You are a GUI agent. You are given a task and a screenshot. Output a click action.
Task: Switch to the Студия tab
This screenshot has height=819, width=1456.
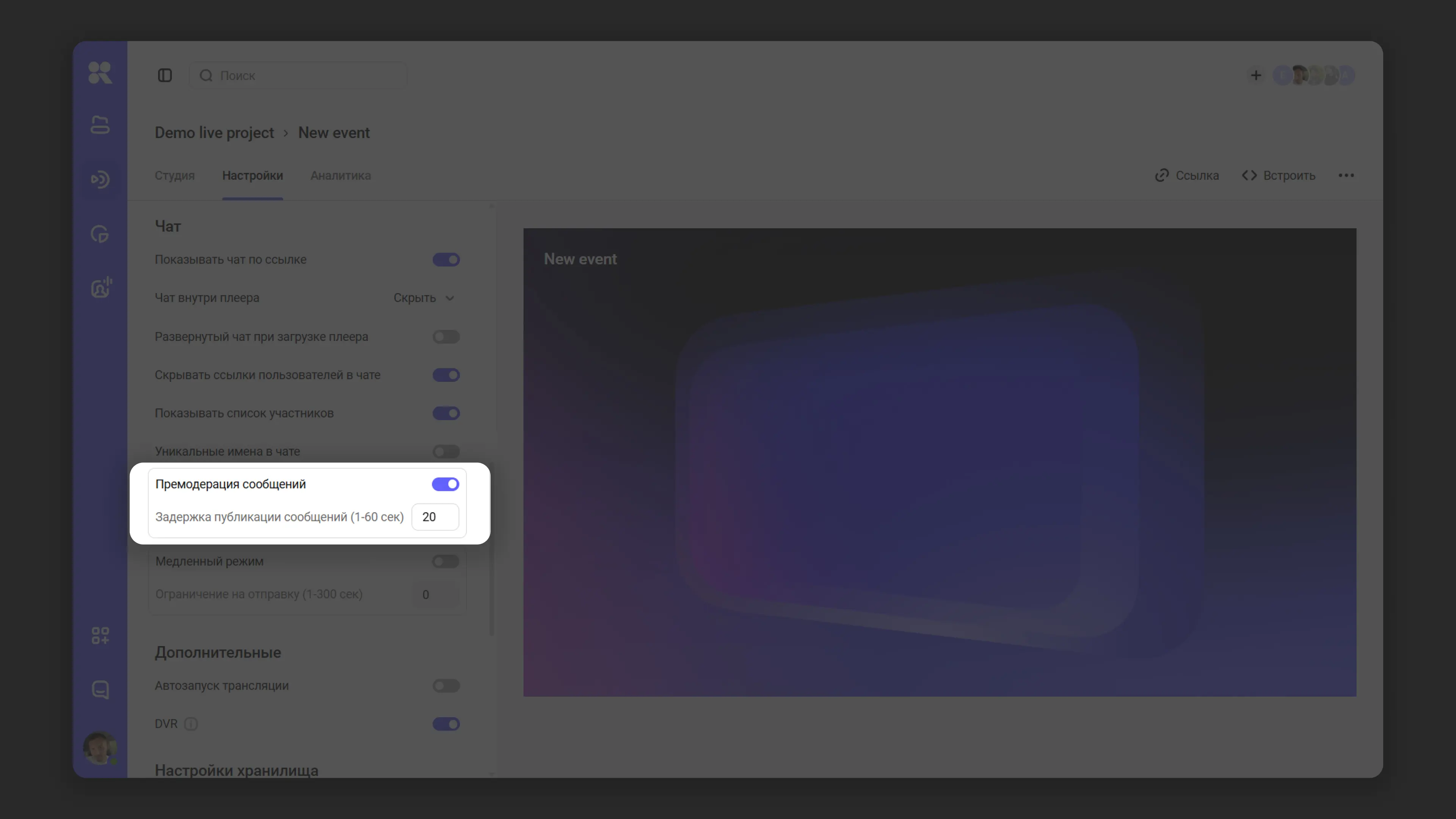(x=175, y=176)
